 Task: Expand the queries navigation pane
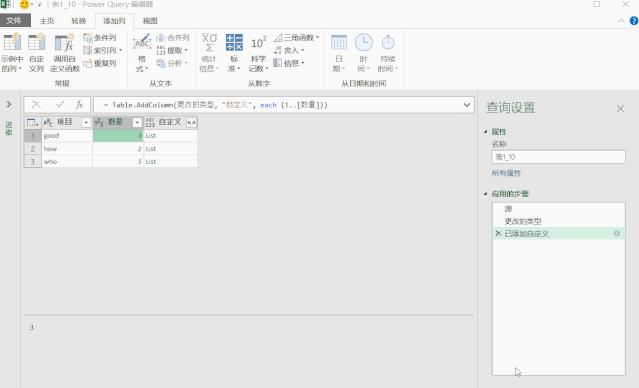[9, 104]
